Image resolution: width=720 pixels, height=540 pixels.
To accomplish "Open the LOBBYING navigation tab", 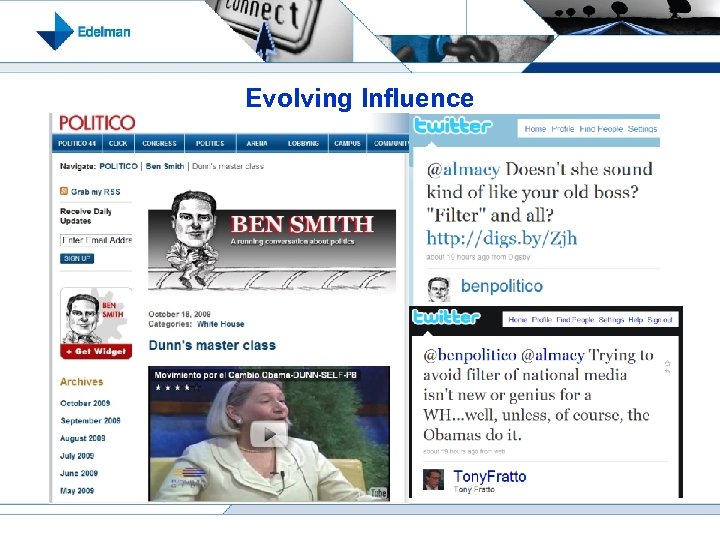I will pos(303,143).
